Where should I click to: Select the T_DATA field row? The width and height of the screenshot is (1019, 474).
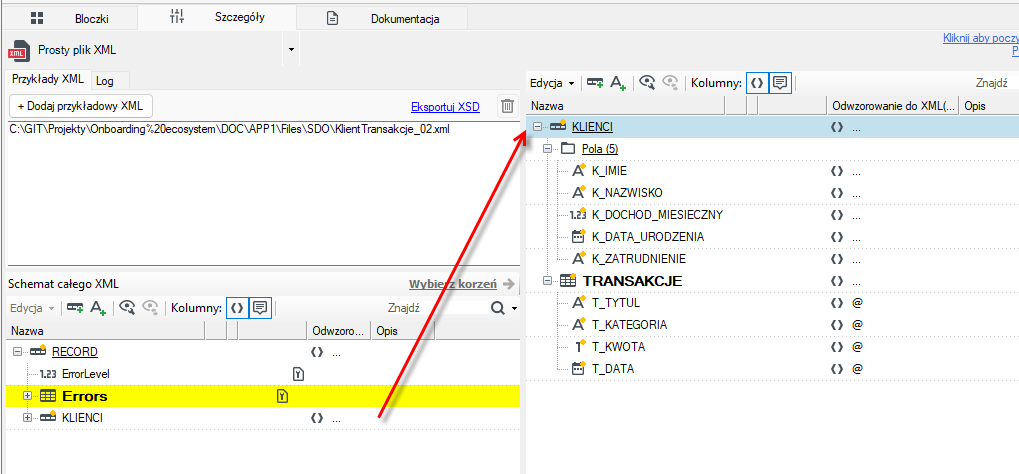[773, 369]
